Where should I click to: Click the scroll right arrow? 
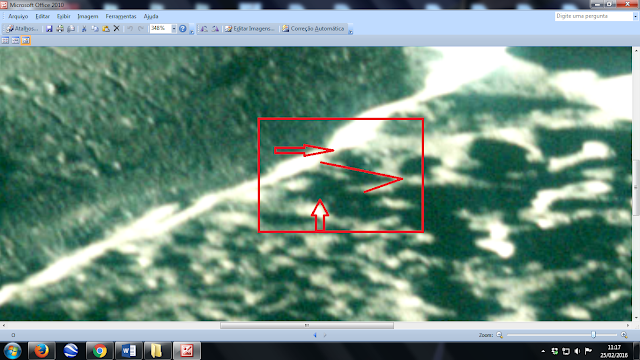pyautogui.click(x=628, y=325)
